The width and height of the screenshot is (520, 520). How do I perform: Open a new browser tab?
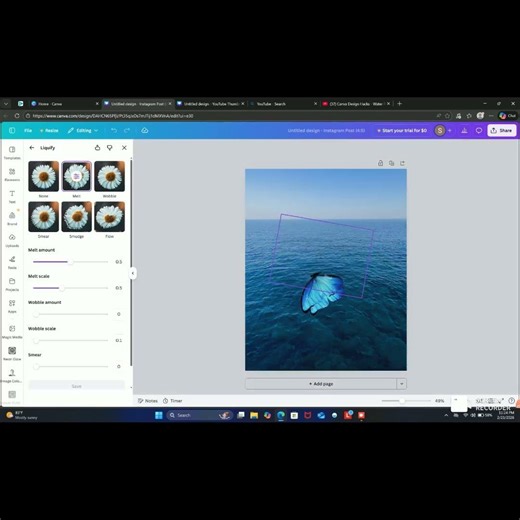[x=399, y=104]
